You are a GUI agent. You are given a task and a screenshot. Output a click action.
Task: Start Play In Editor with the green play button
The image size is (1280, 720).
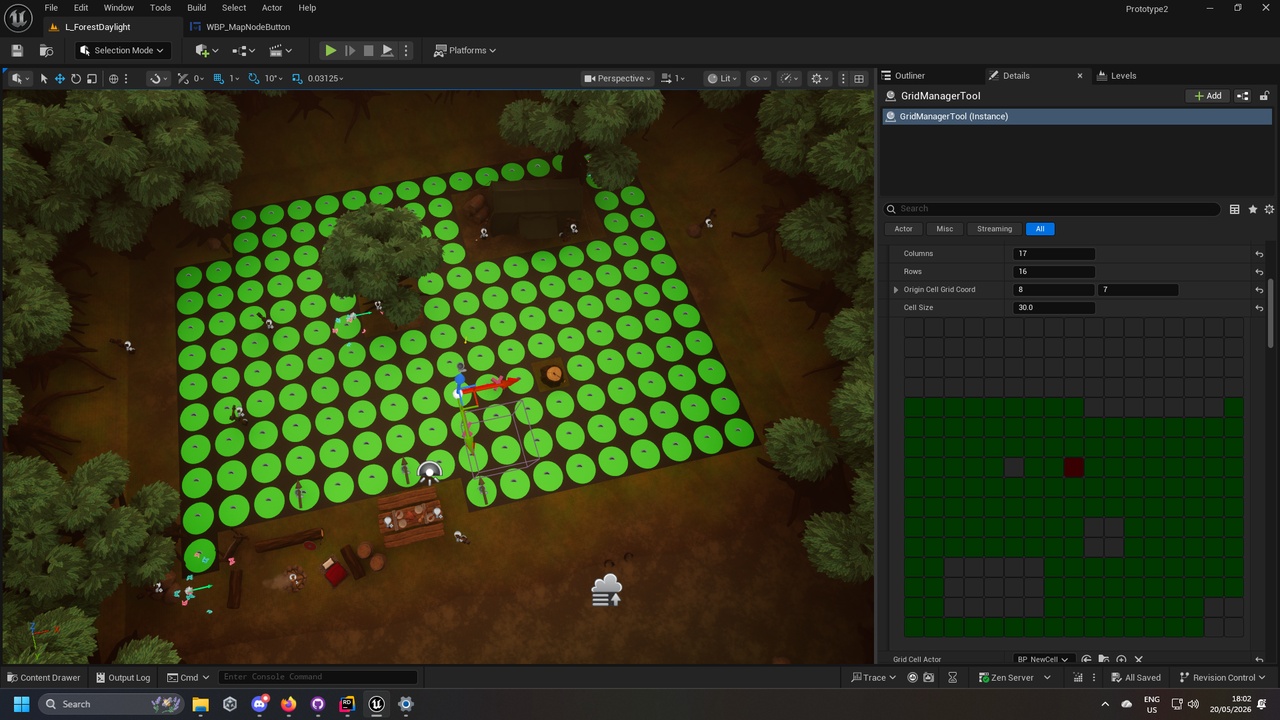[x=330, y=50]
